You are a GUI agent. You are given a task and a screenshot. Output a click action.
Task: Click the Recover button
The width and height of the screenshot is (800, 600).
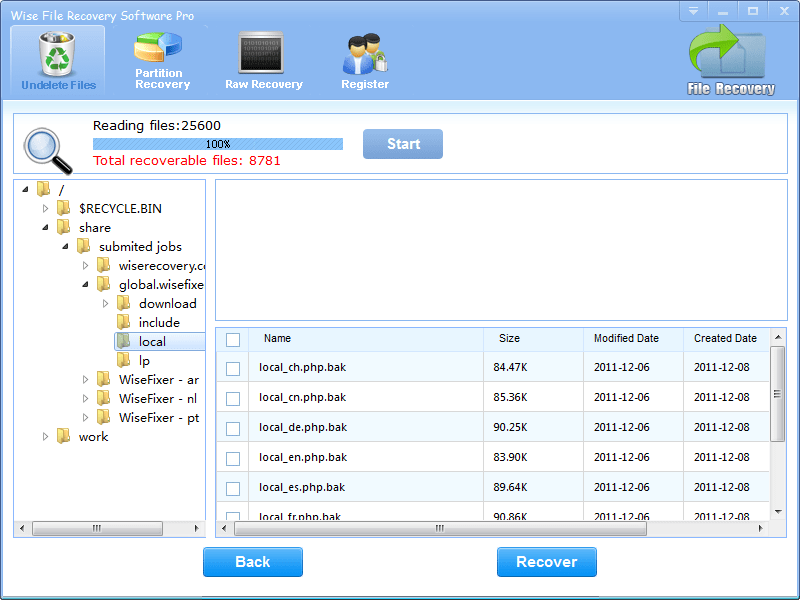[546, 562]
